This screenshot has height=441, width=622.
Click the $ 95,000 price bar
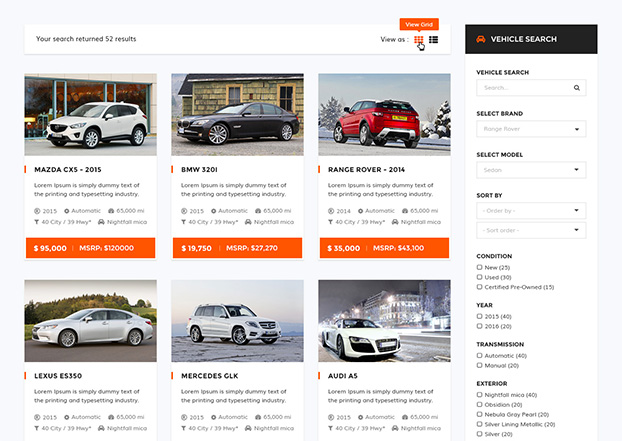pos(90,248)
